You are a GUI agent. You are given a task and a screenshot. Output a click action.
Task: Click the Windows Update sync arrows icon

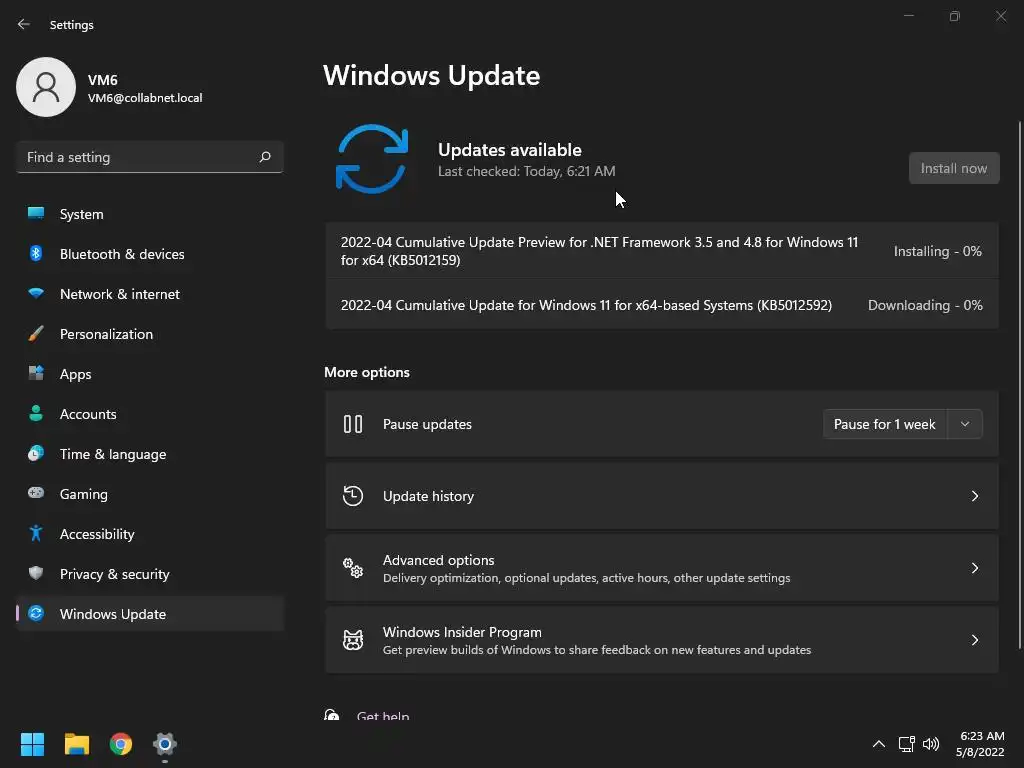[372, 159]
